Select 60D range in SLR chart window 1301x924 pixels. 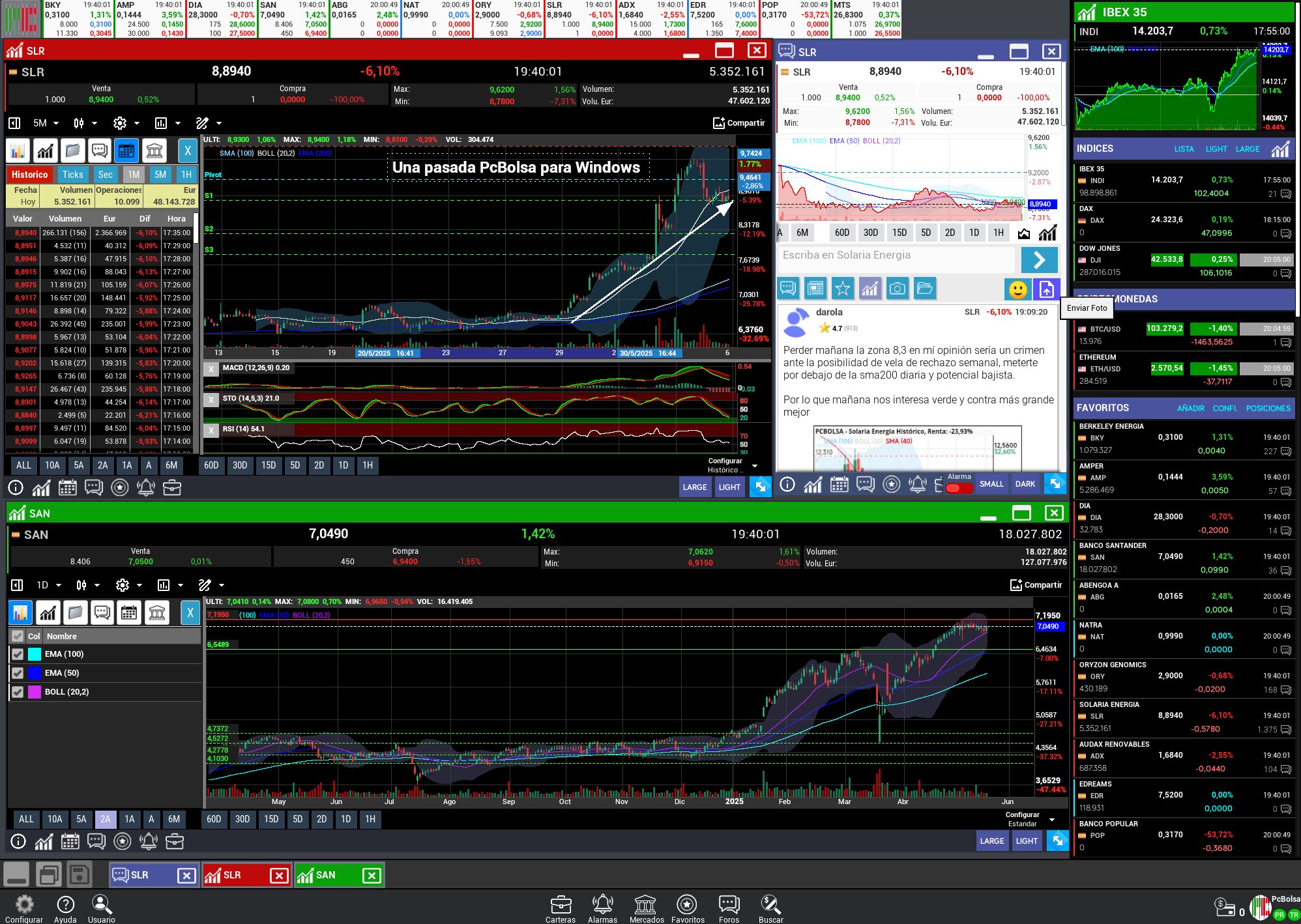pos(211,465)
